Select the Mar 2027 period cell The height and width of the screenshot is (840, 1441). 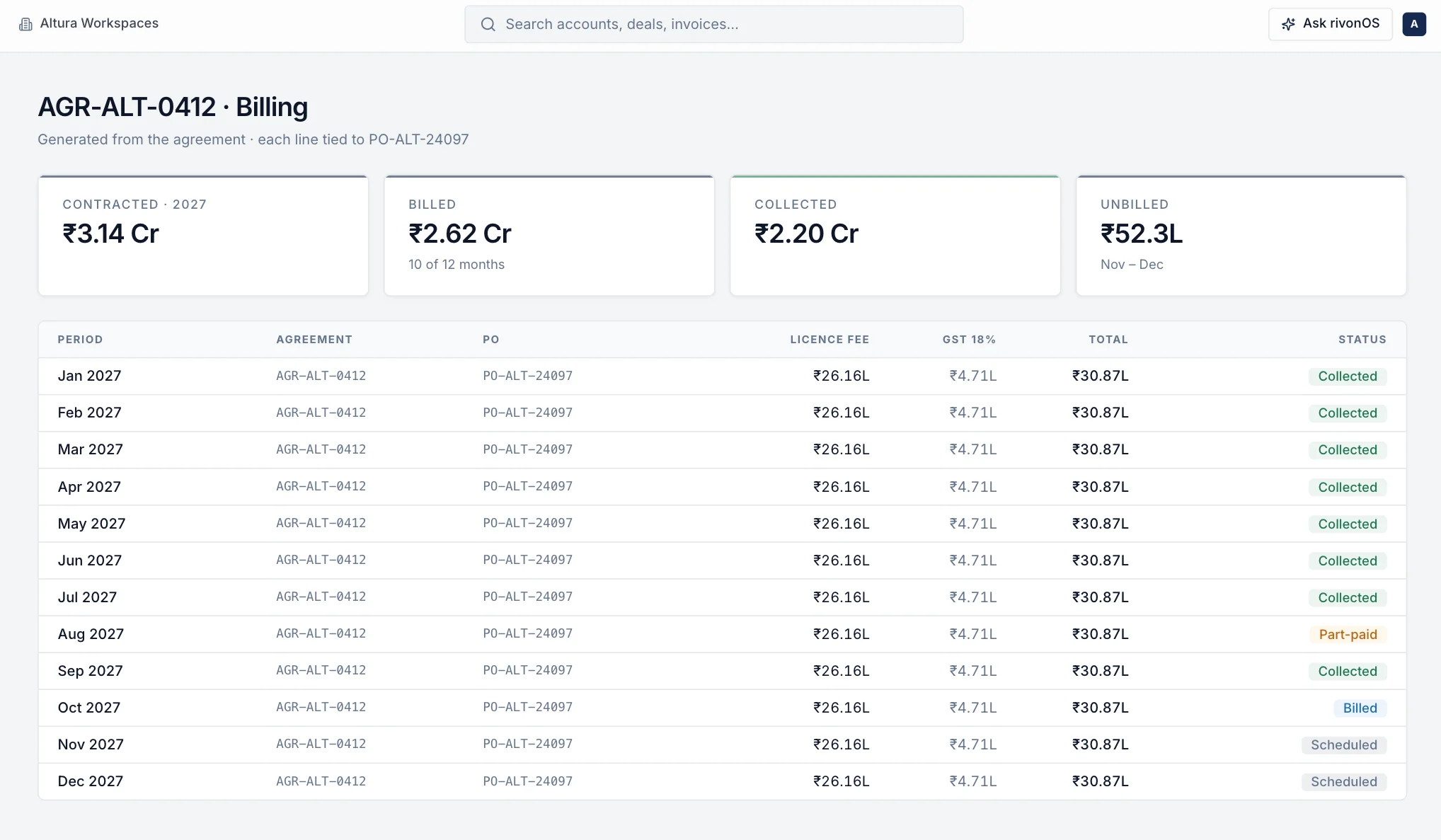pos(91,450)
